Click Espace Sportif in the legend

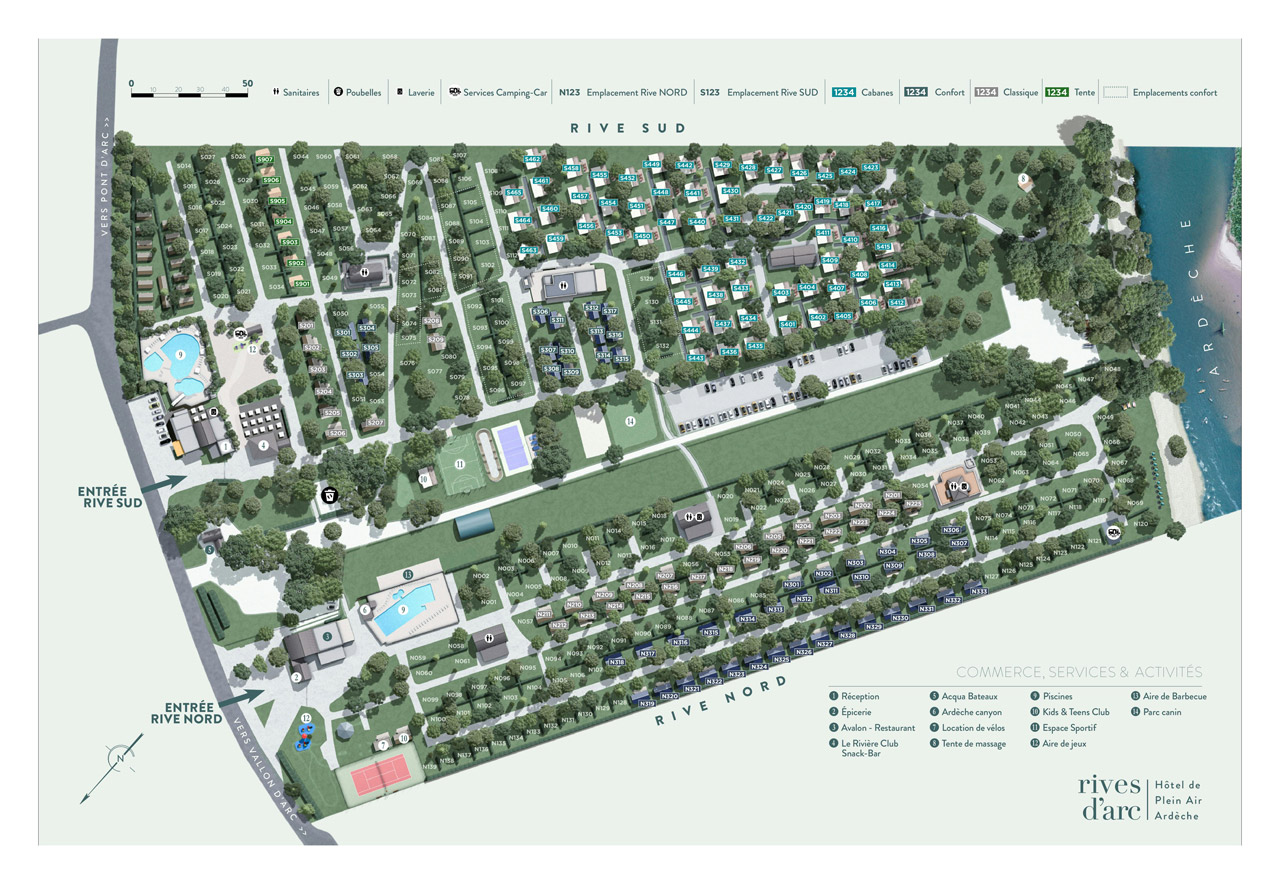coord(1063,728)
